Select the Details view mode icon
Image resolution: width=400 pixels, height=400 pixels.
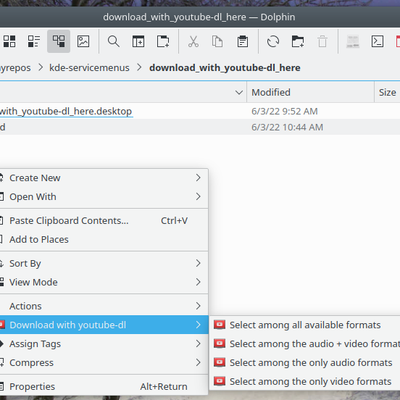tap(59, 41)
